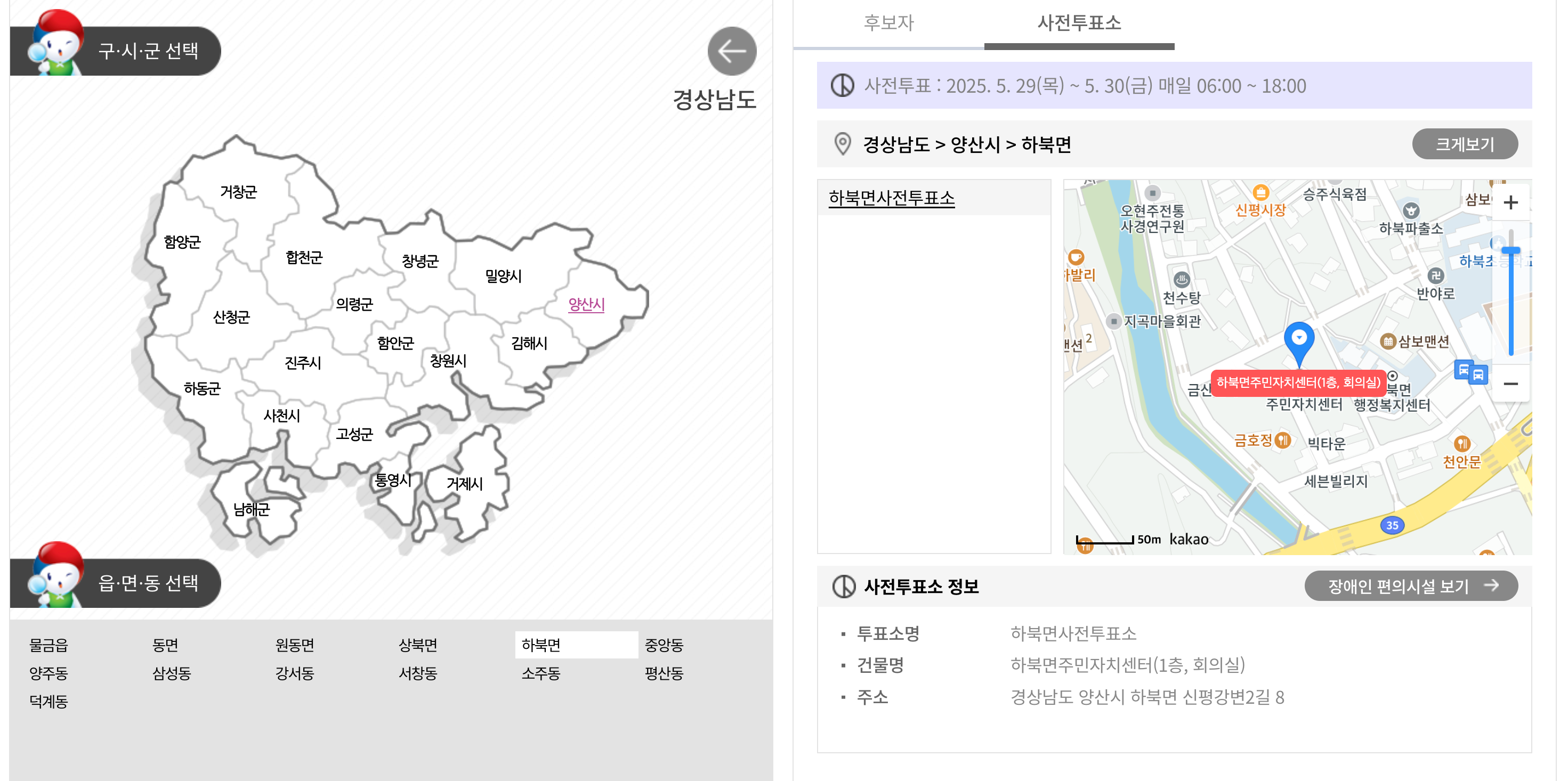1568x781 pixels.
Task: Select 밀양시 on the map
Action: point(503,276)
